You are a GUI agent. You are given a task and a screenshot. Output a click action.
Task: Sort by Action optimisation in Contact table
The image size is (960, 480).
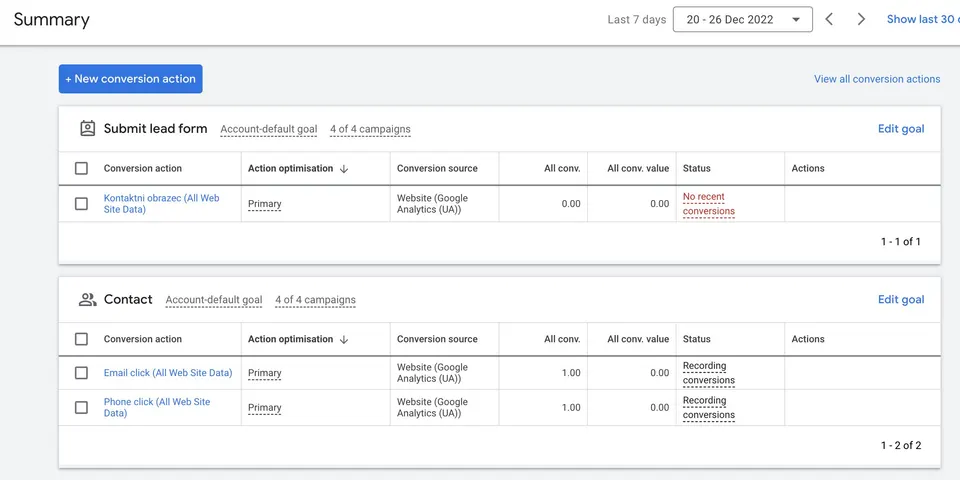point(290,339)
